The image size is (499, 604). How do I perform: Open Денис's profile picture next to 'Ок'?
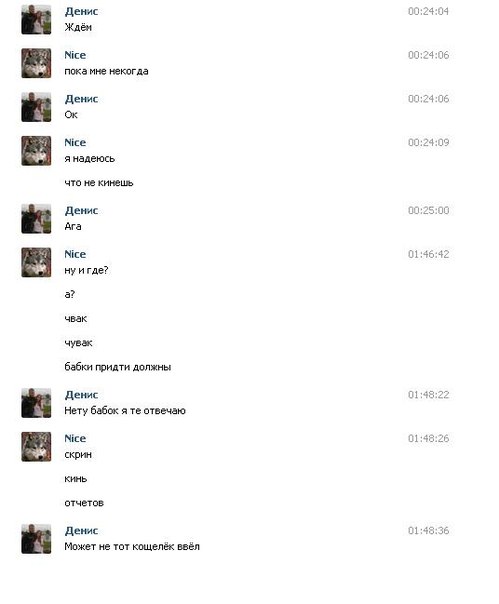(x=36, y=107)
